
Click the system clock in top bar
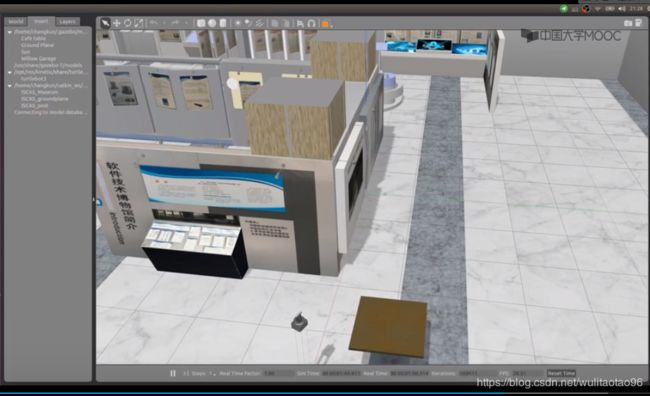click(x=636, y=8)
